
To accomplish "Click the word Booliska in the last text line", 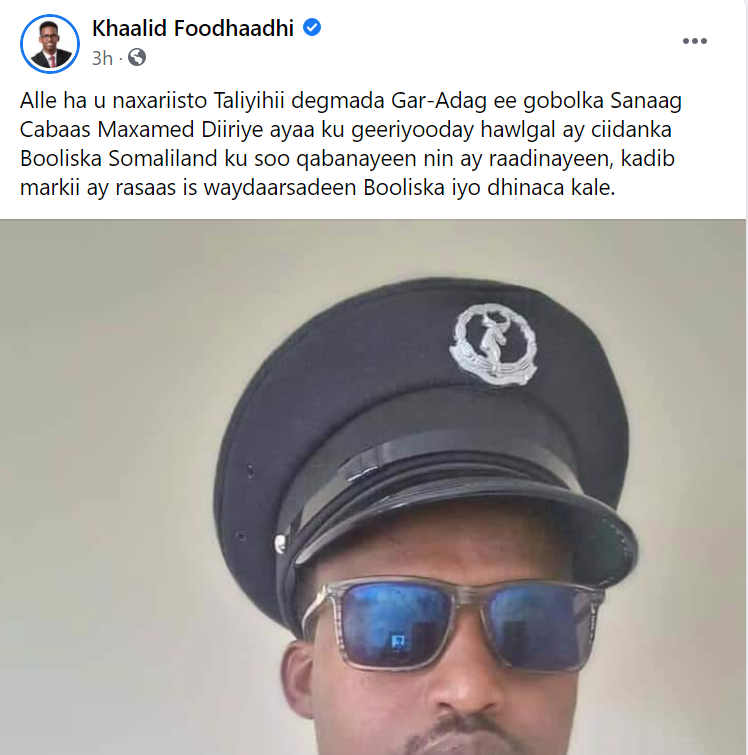I will [x=404, y=187].
